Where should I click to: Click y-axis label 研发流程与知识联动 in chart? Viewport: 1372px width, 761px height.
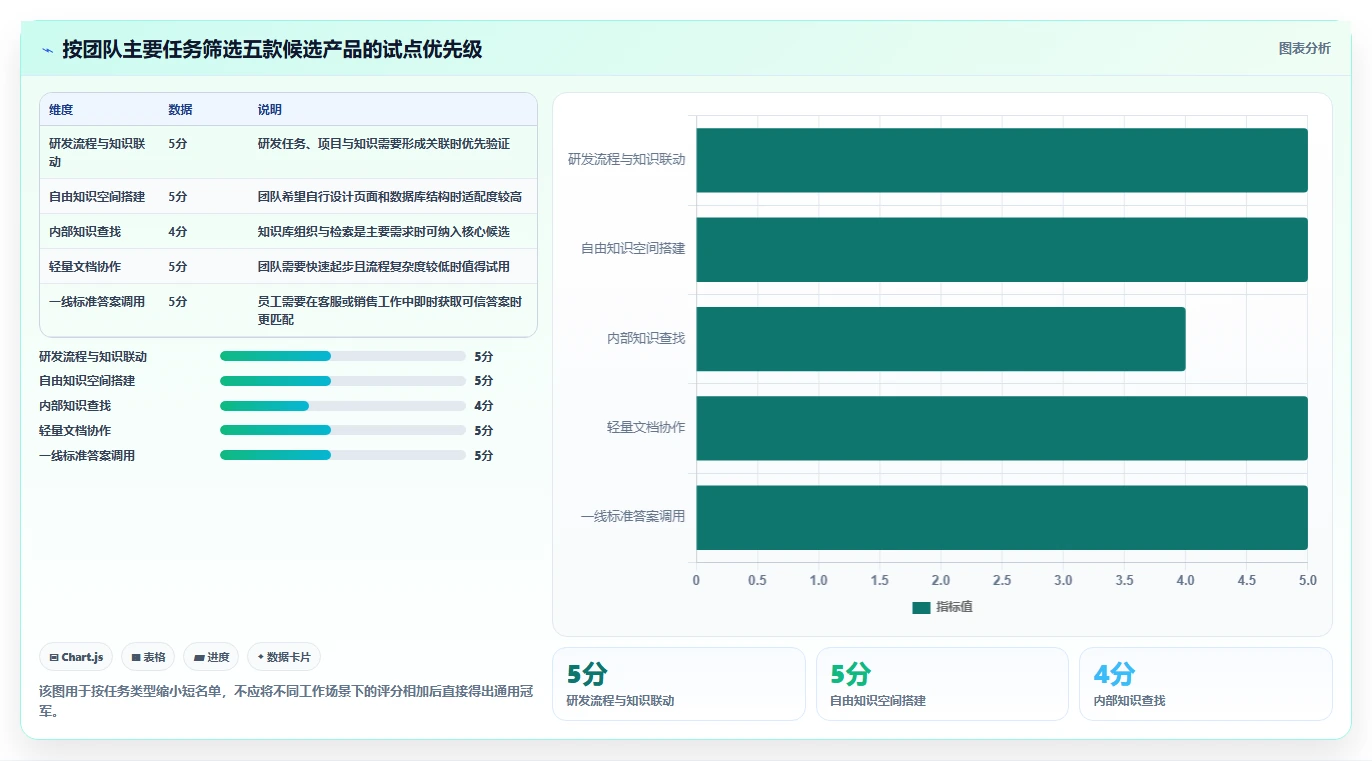[x=627, y=159]
